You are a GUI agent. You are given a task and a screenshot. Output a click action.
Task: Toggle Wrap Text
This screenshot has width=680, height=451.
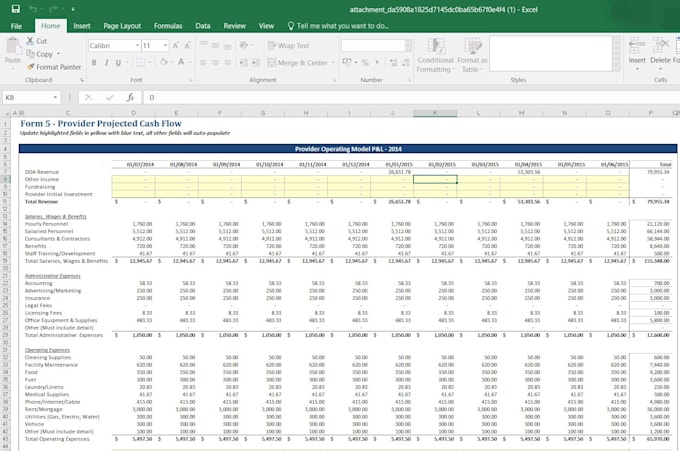pos(288,46)
